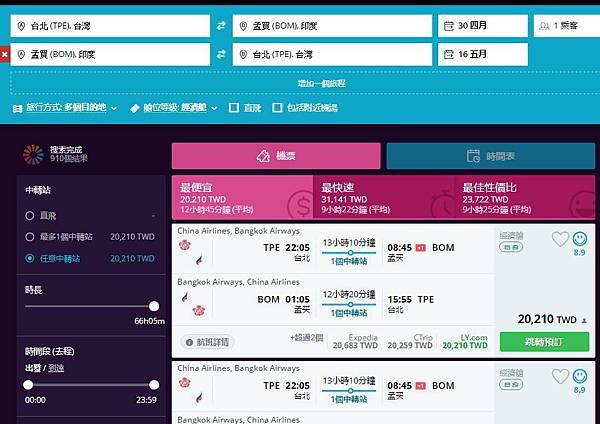Click the +1 day badge on first result arrival
The image size is (600, 424).
421,248
